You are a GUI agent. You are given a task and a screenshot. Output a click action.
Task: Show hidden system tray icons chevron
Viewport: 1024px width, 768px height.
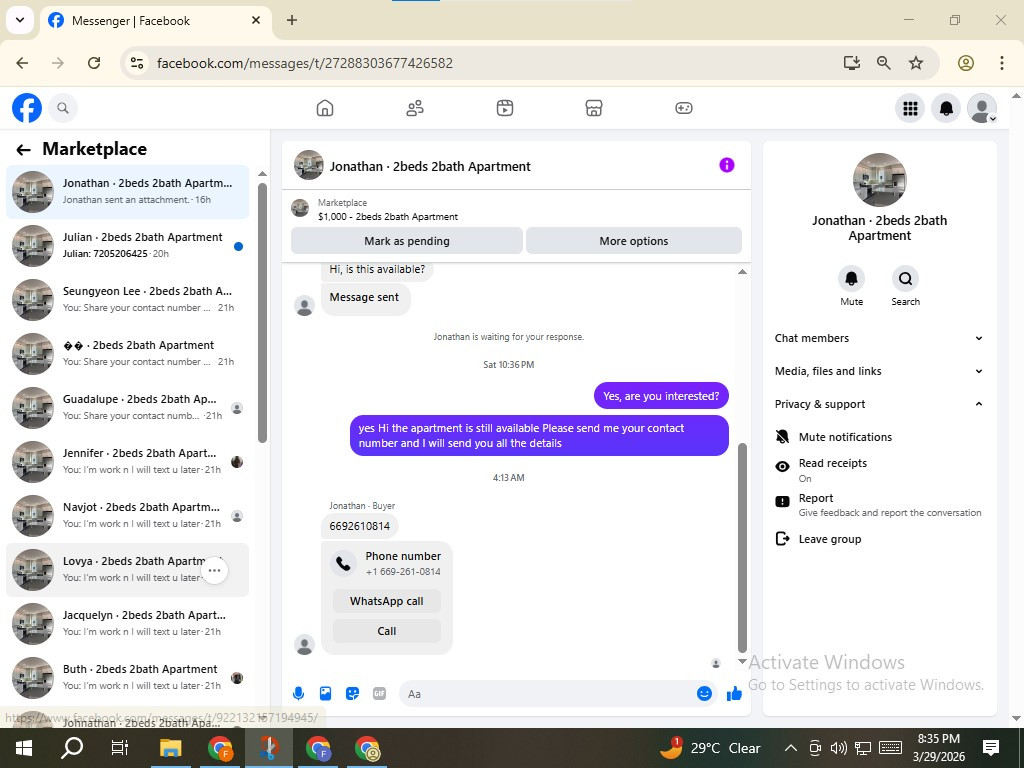pyautogui.click(x=790, y=748)
